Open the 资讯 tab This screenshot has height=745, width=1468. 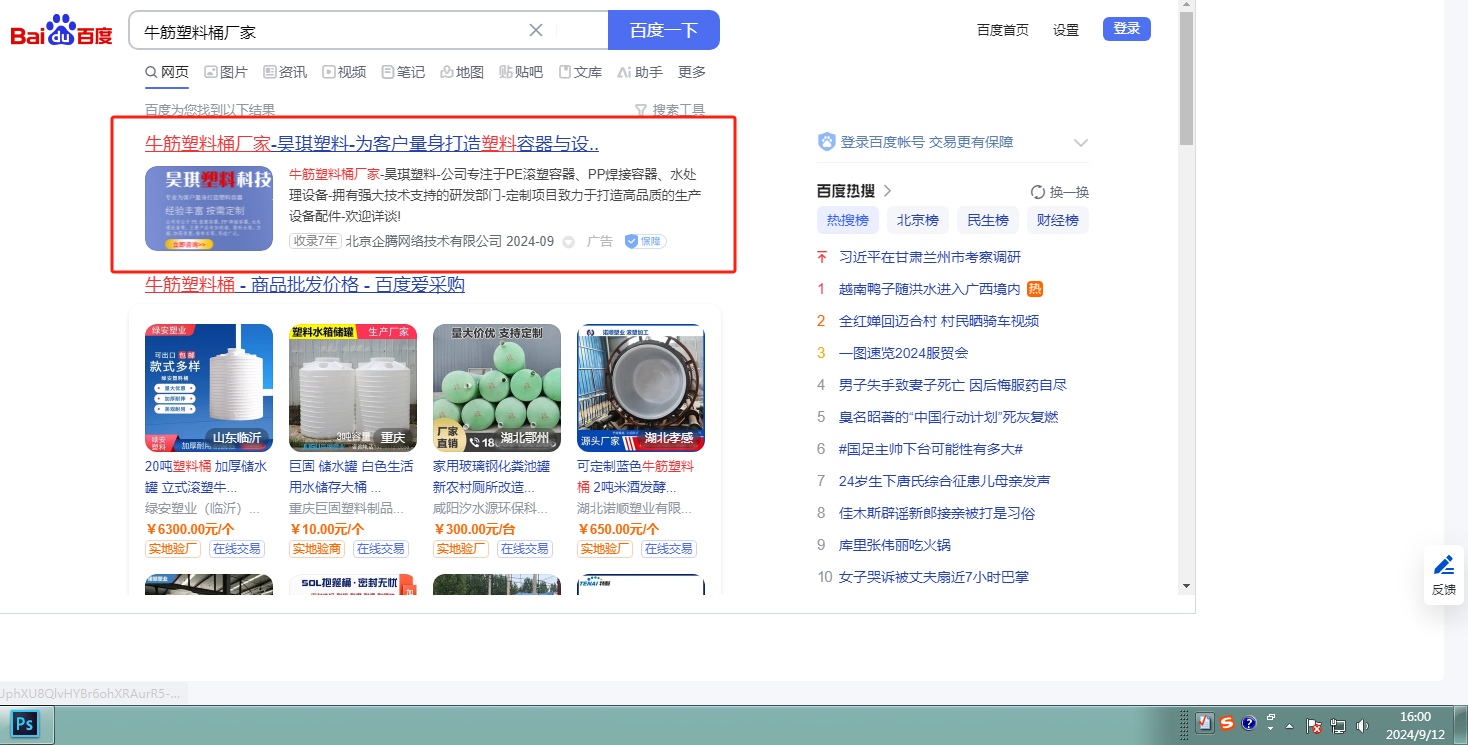[x=285, y=72]
